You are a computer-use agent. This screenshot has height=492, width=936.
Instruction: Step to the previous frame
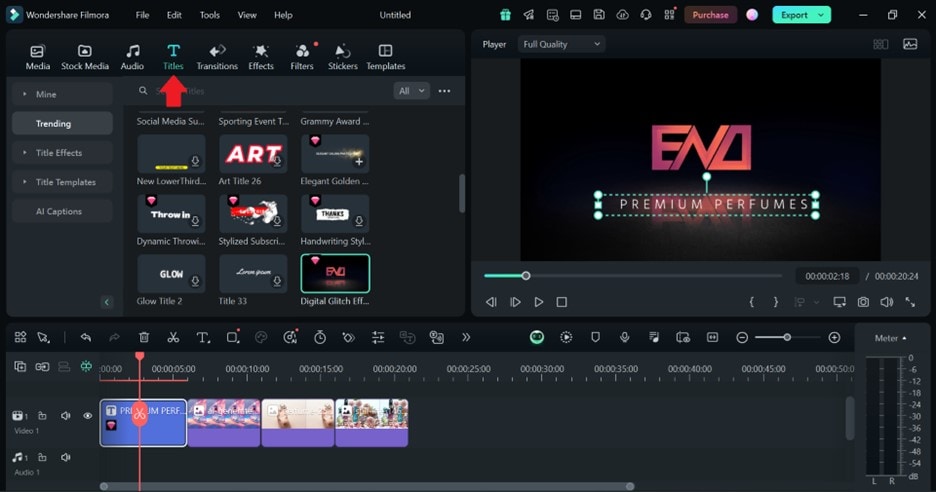(491, 302)
